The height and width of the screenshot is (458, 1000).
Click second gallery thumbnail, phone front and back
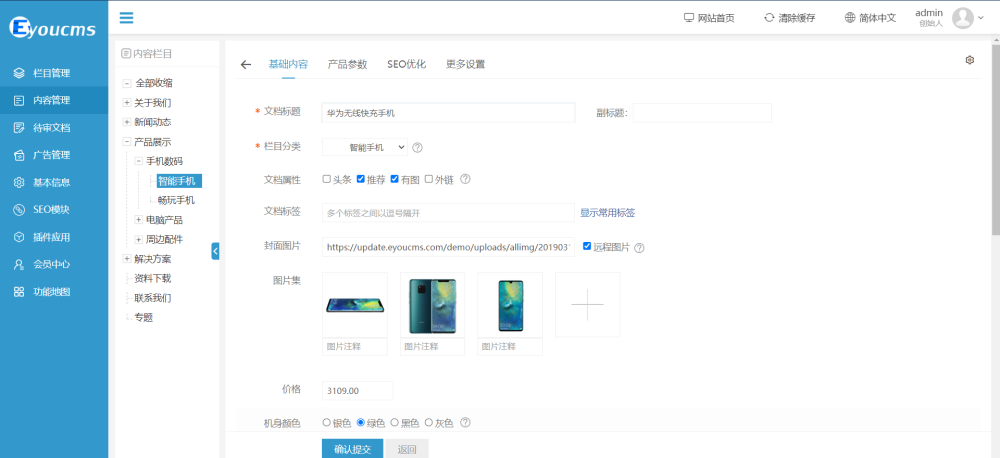[432, 304]
